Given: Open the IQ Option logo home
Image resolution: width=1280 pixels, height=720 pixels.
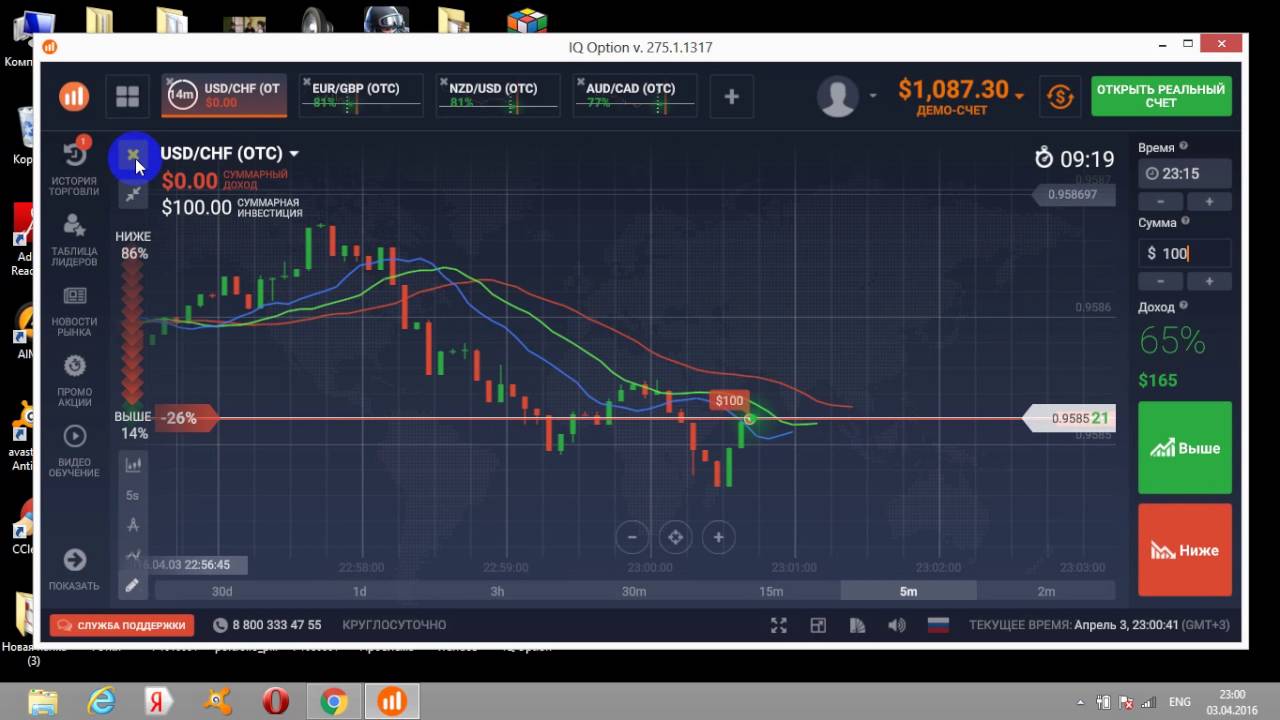Looking at the screenshot, I should coord(74,96).
